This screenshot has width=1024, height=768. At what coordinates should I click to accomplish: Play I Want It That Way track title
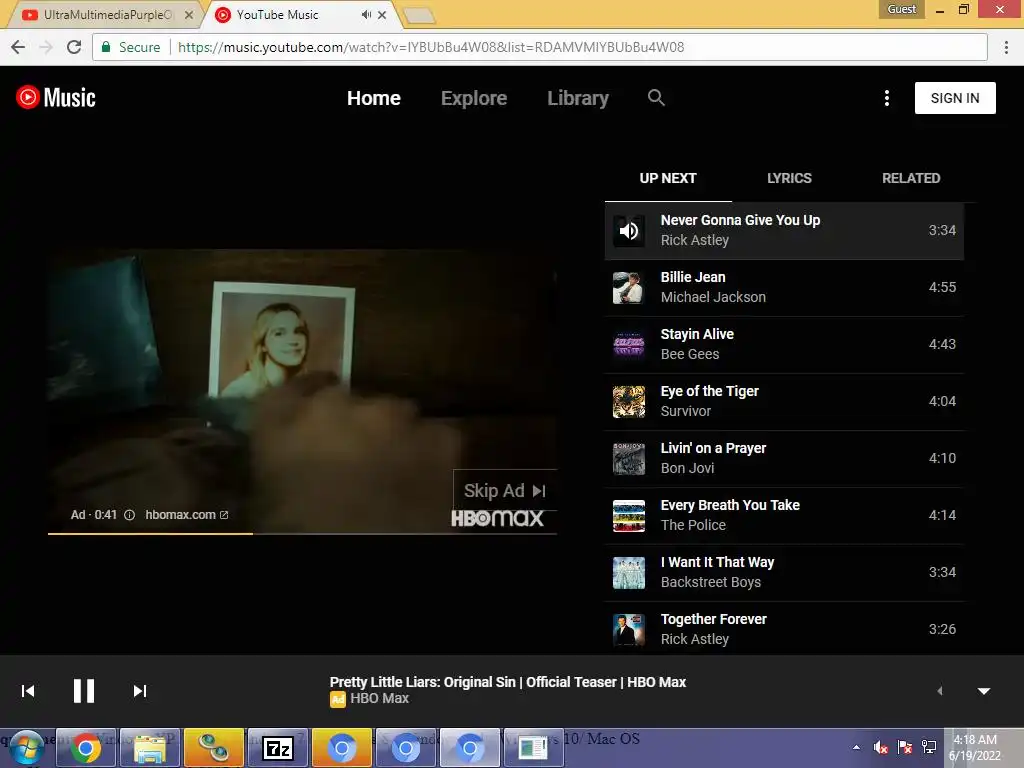717,562
